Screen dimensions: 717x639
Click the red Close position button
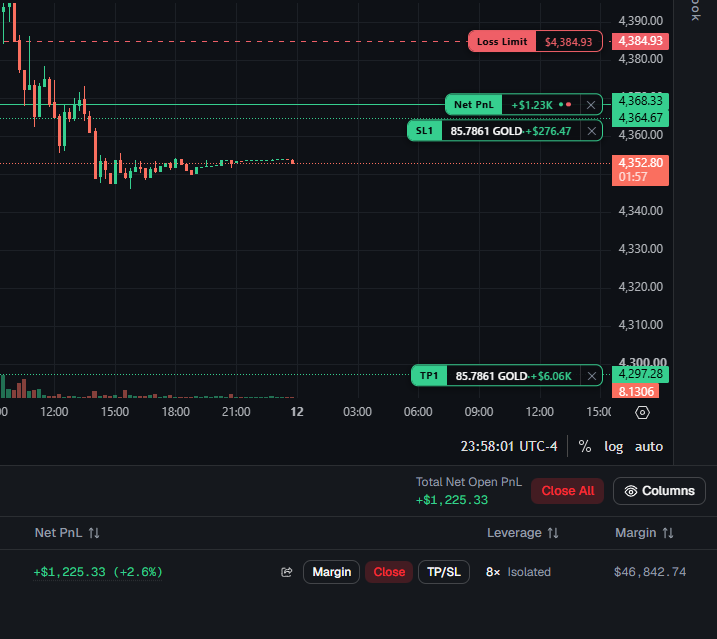389,572
